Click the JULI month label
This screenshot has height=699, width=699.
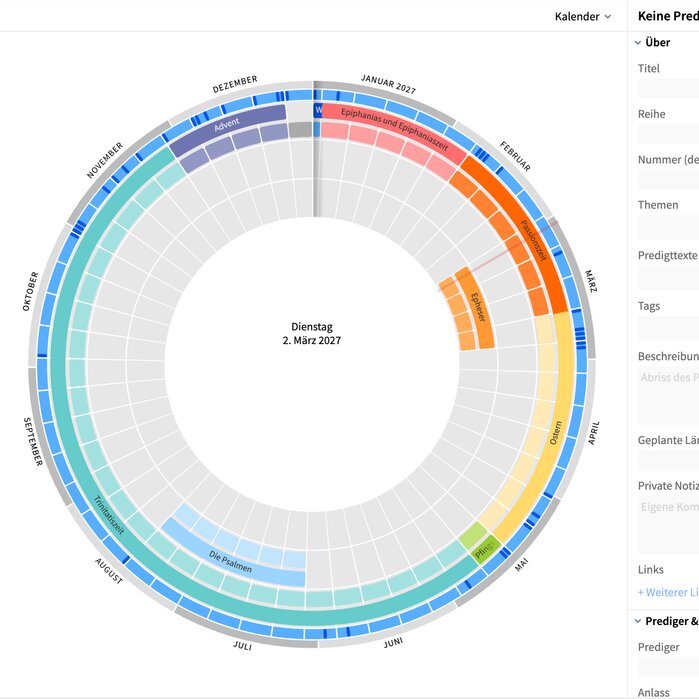[x=243, y=646]
